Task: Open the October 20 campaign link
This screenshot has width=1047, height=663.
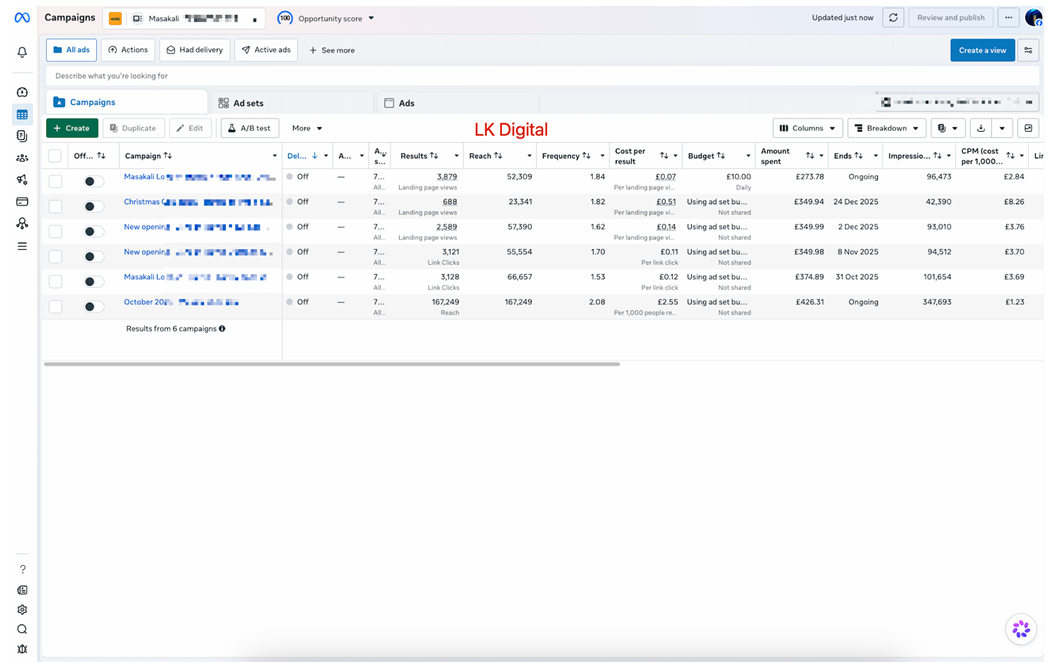Action: click(x=181, y=302)
